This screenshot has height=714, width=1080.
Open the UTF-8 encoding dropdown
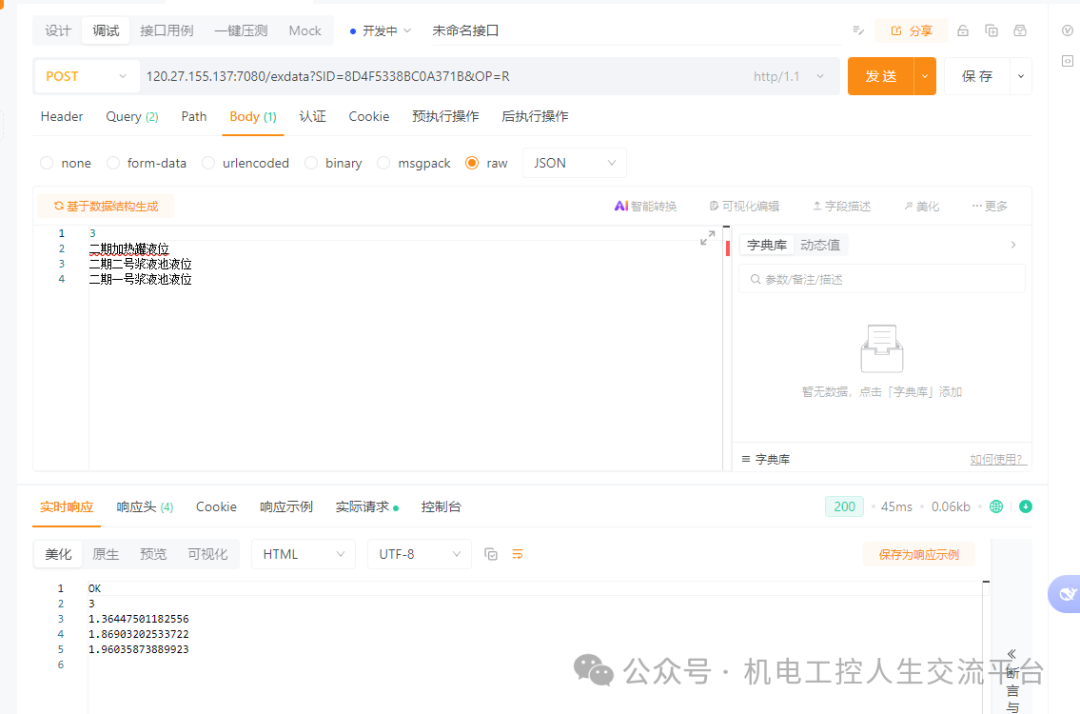tap(419, 554)
